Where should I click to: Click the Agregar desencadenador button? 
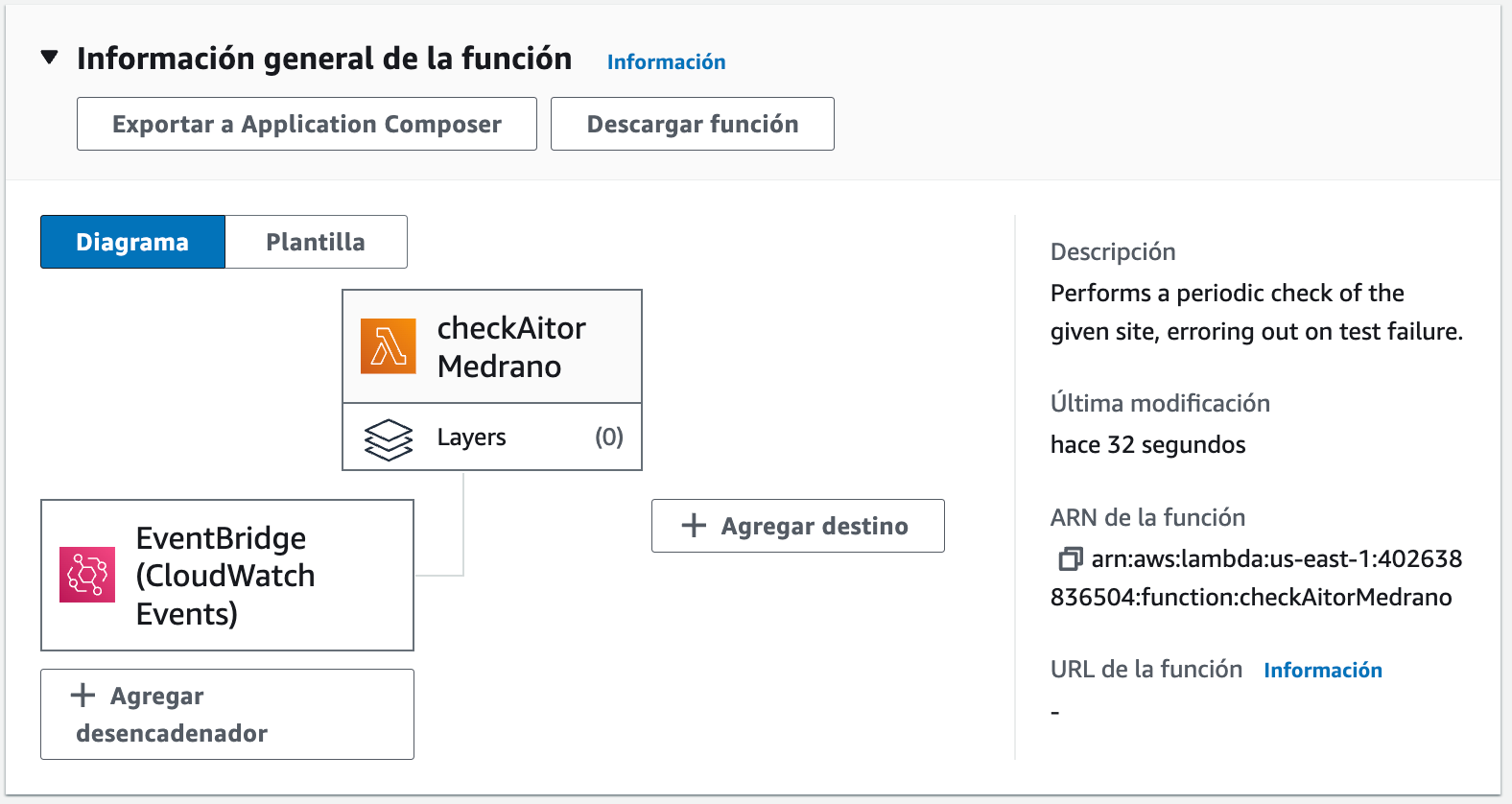[x=227, y=714]
